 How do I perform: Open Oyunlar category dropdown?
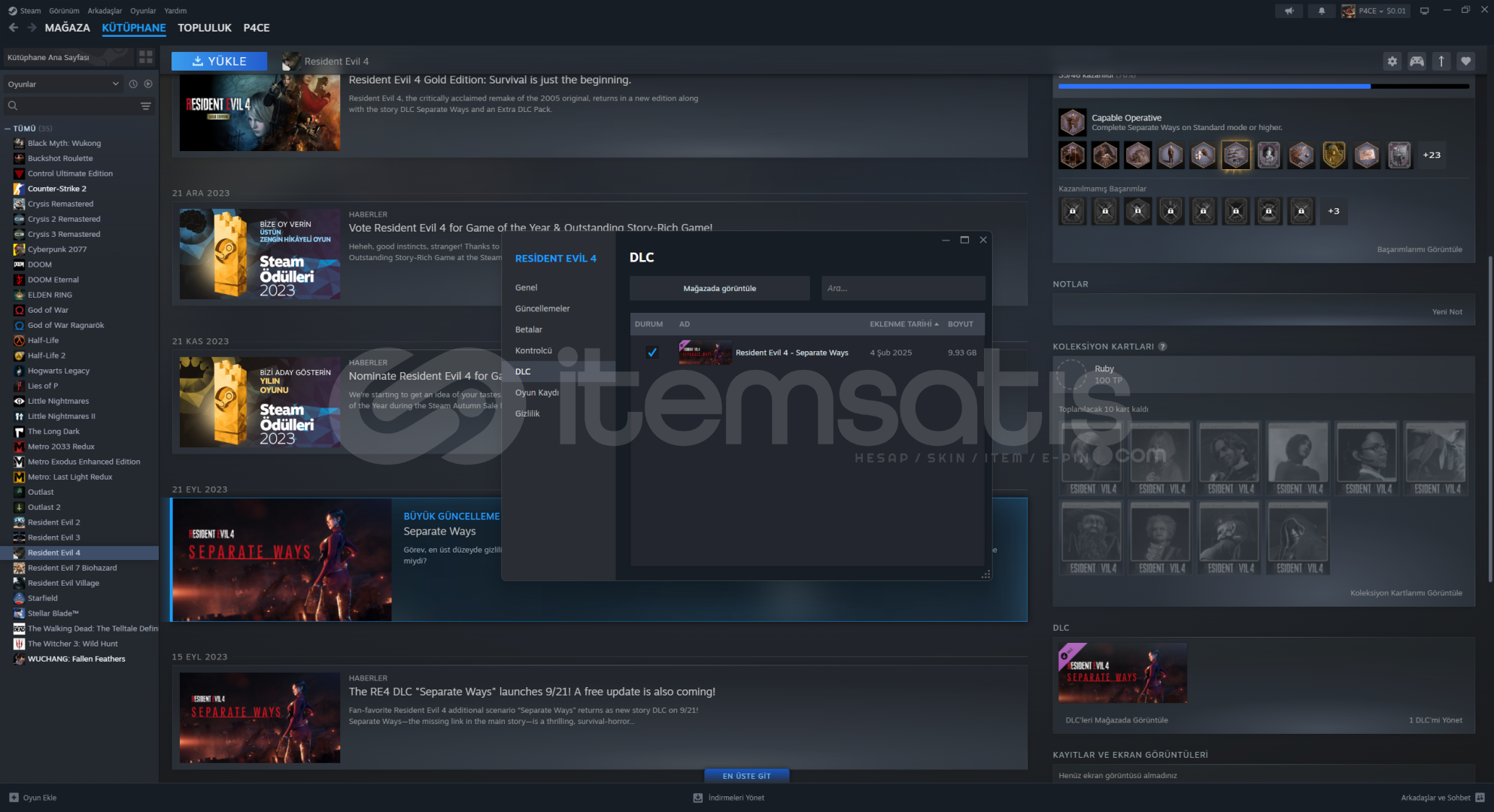coord(62,84)
